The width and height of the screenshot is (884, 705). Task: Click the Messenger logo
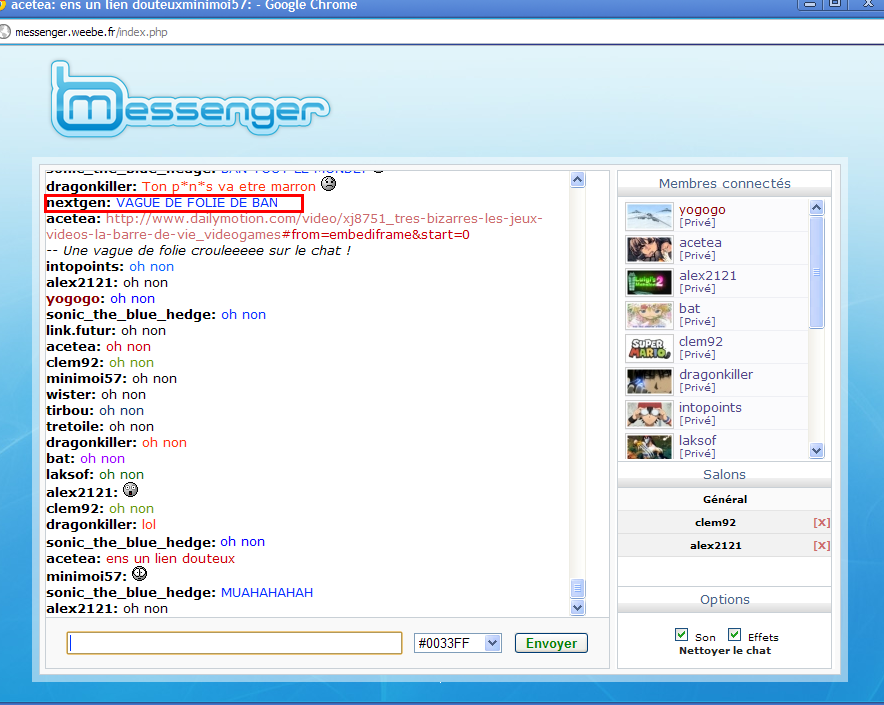[x=191, y=99]
